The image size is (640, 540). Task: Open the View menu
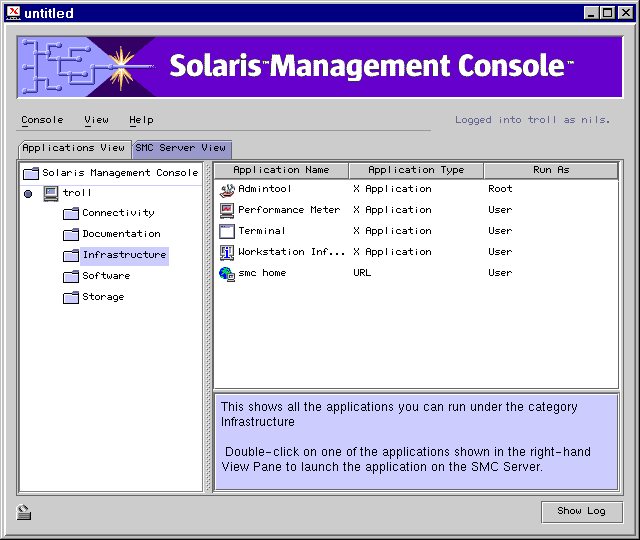(96, 120)
